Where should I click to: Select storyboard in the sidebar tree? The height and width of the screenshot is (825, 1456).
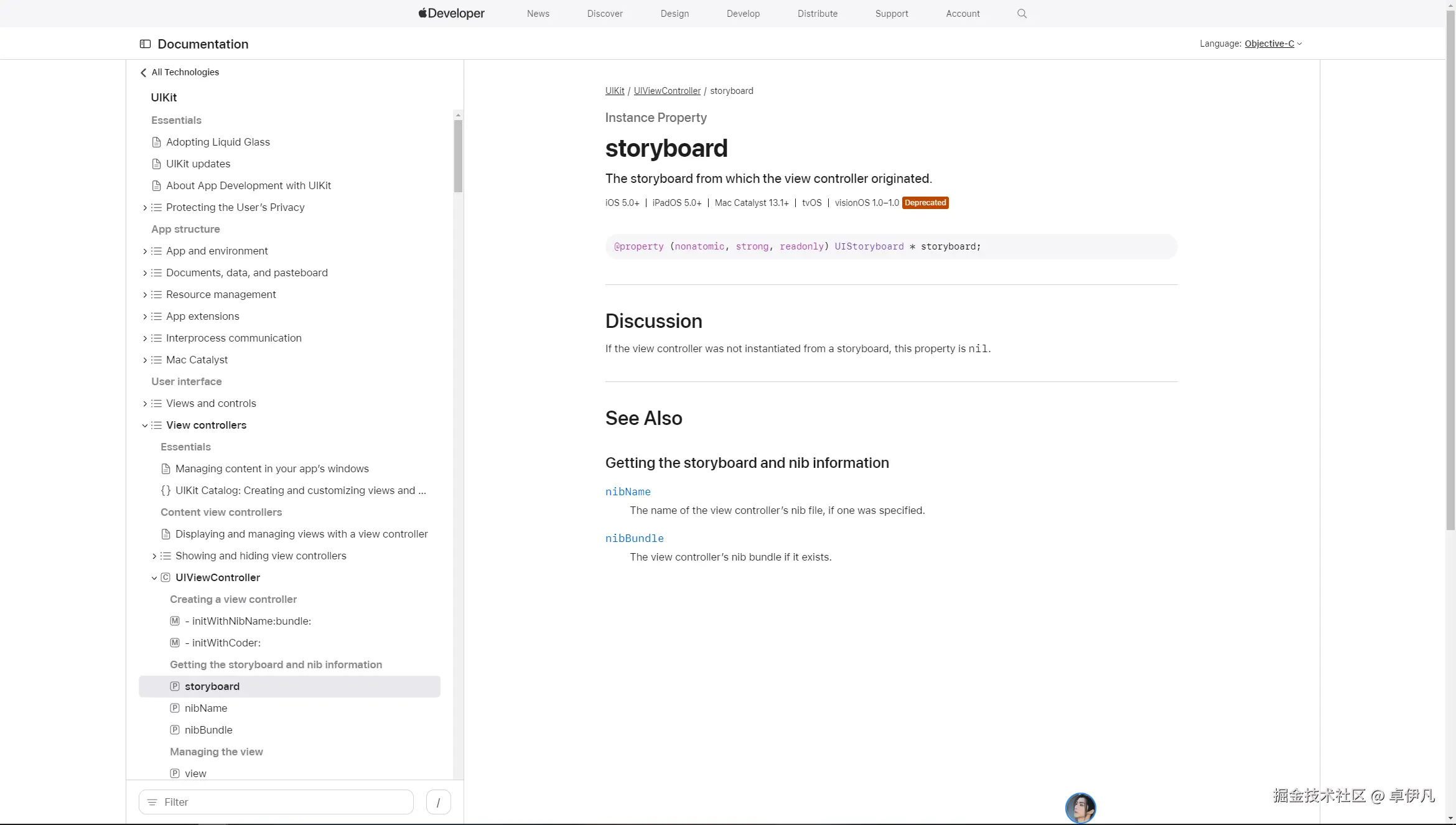point(289,686)
